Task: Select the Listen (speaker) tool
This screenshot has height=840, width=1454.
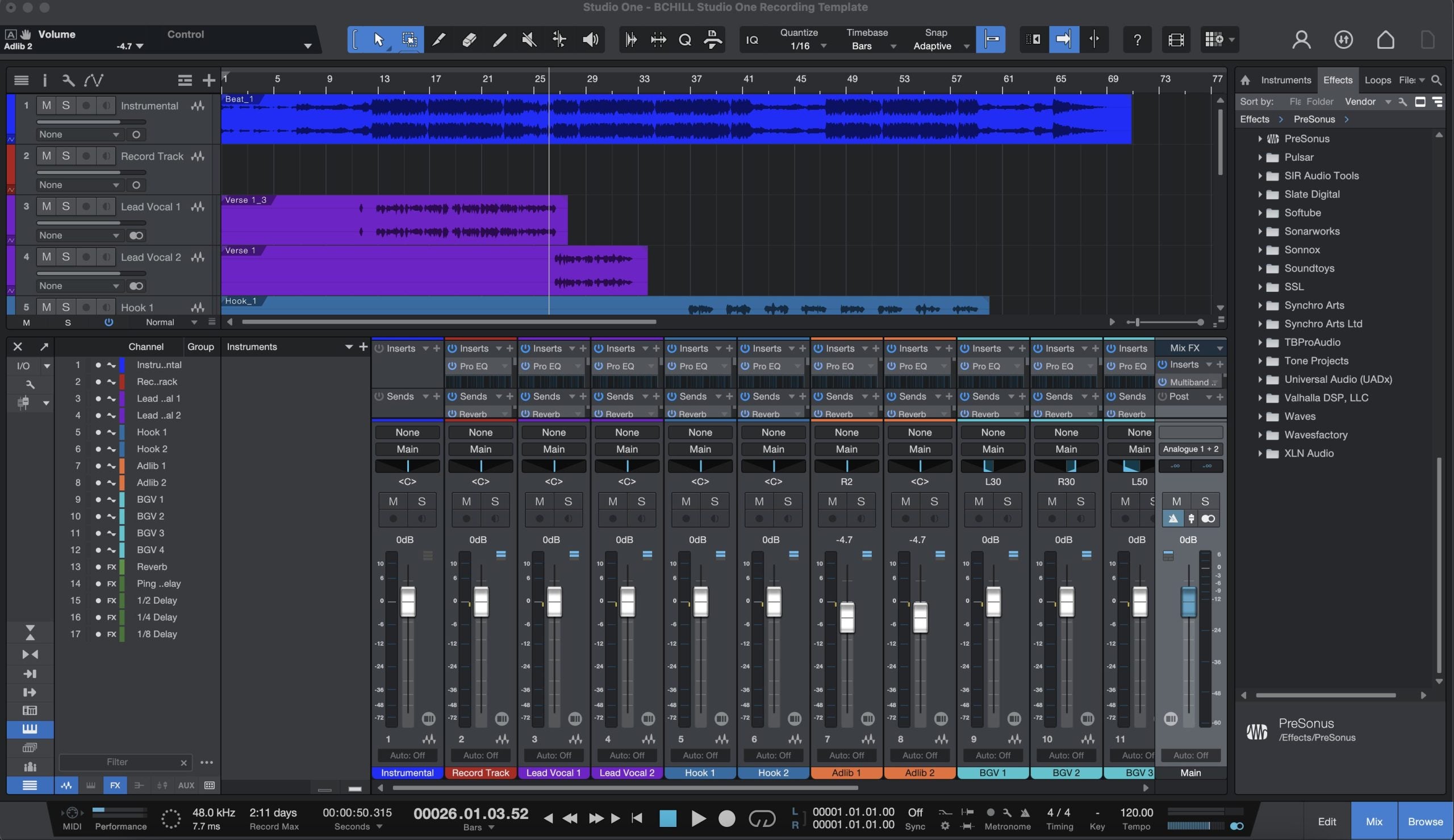Action: point(590,40)
